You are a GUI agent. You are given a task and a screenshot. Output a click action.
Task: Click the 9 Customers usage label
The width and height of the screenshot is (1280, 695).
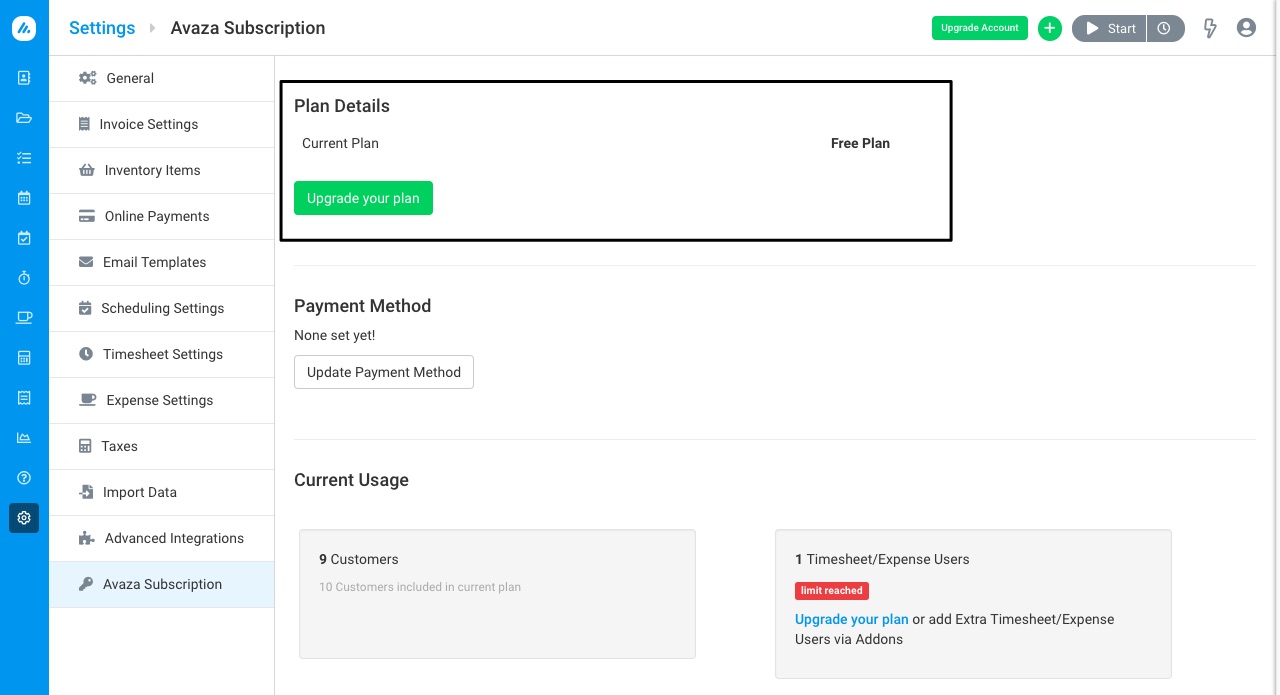coord(359,559)
